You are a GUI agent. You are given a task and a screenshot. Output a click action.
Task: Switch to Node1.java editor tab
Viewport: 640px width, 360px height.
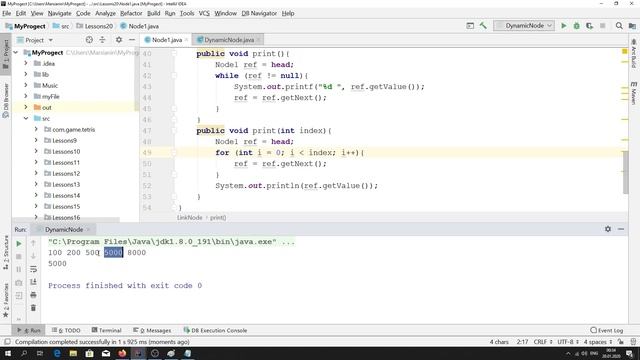click(x=166, y=40)
